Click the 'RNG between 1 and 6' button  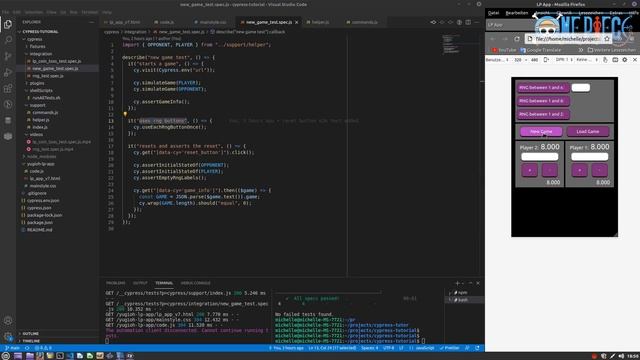(543, 101)
